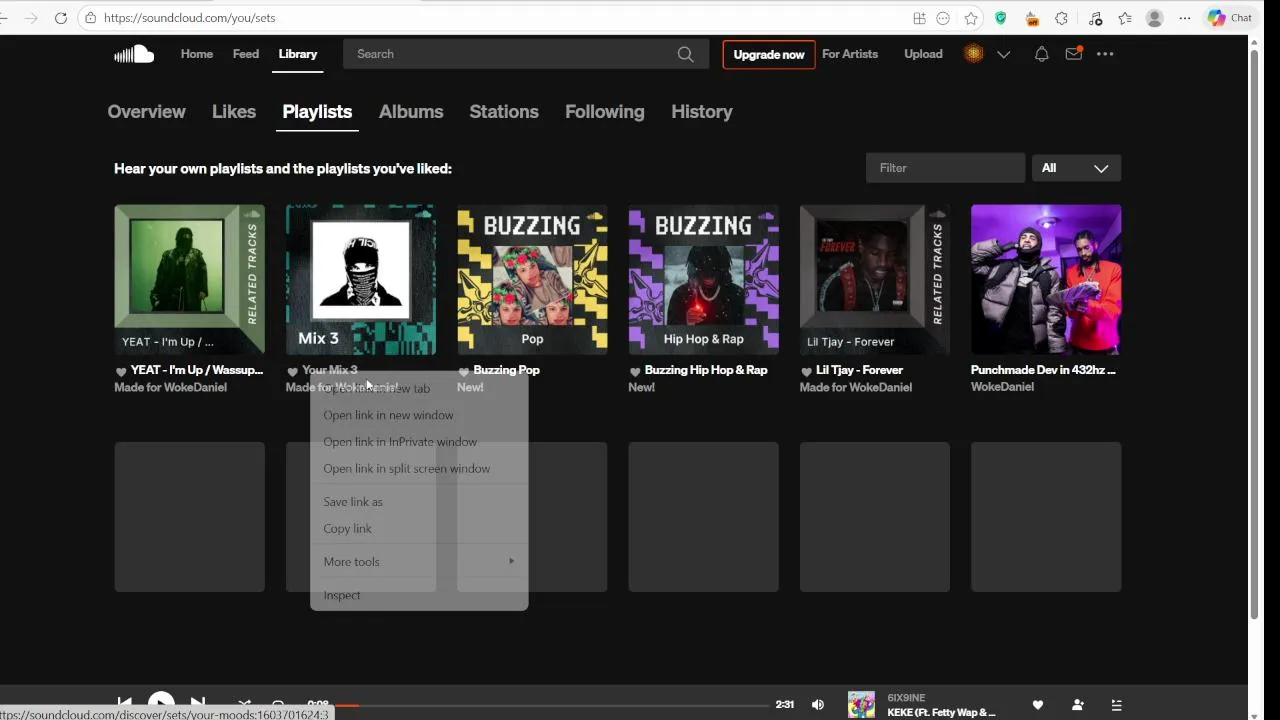Click the browser address bar URL
Viewport: 1280px width, 720px height.
tap(190, 18)
